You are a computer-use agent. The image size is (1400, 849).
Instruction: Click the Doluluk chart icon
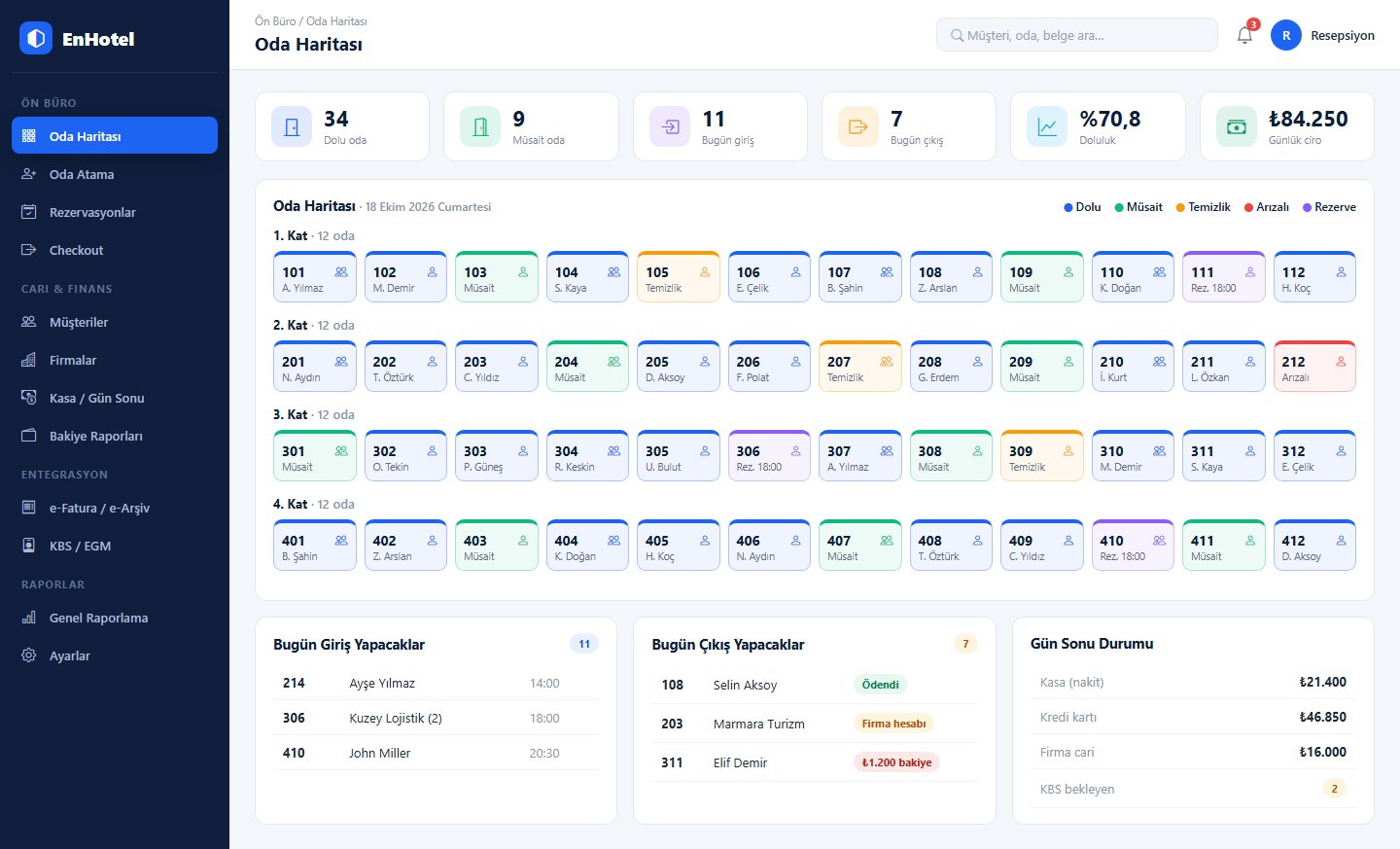(1047, 126)
